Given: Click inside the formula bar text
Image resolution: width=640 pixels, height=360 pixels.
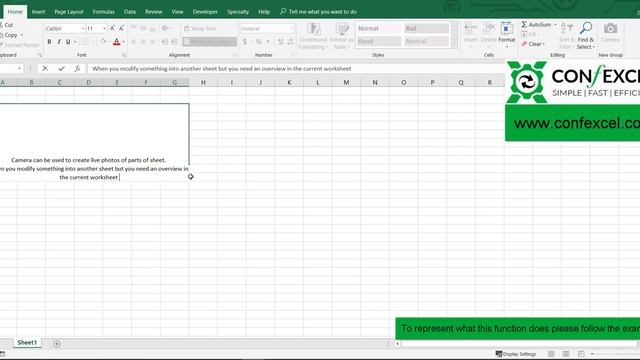Looking at the screenshot, I should click(222, 69).
